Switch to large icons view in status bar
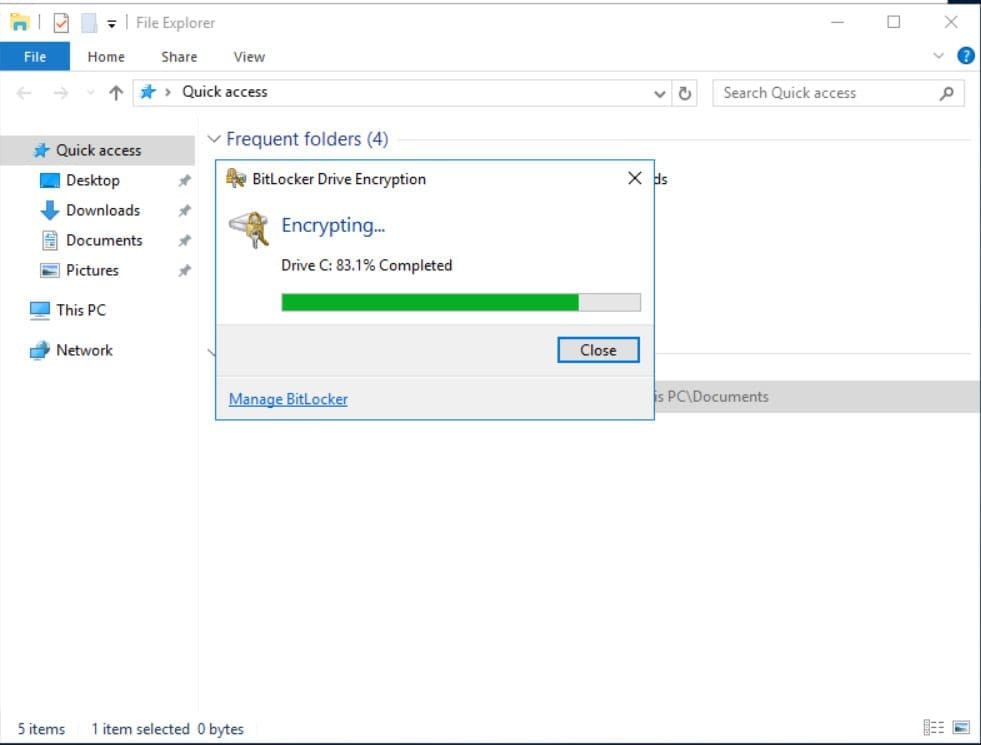This screenshot has width=981, height=745. coord(961,728)
